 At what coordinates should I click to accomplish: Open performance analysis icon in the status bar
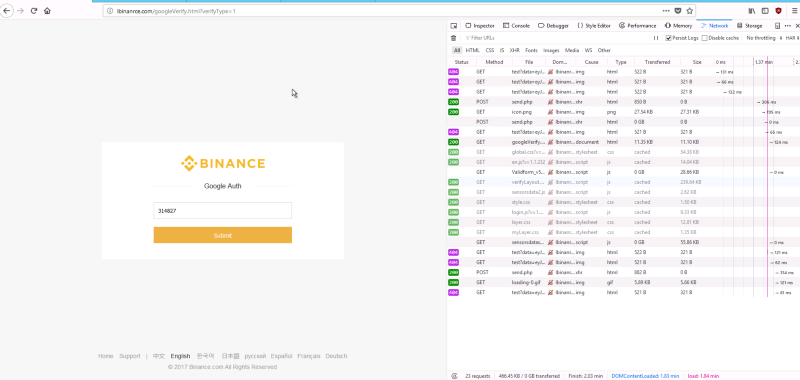pyautogui.click(x=454, y=376)
